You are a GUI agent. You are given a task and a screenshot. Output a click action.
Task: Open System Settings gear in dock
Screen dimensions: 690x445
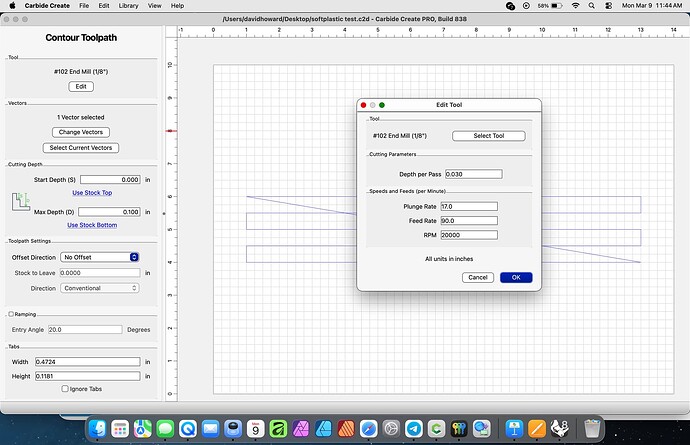click(391, 428)
